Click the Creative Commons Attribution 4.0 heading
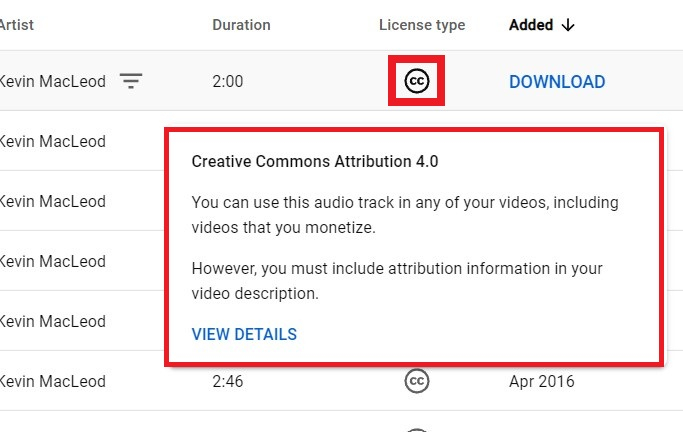683x432 pixels. pos(315,162)
